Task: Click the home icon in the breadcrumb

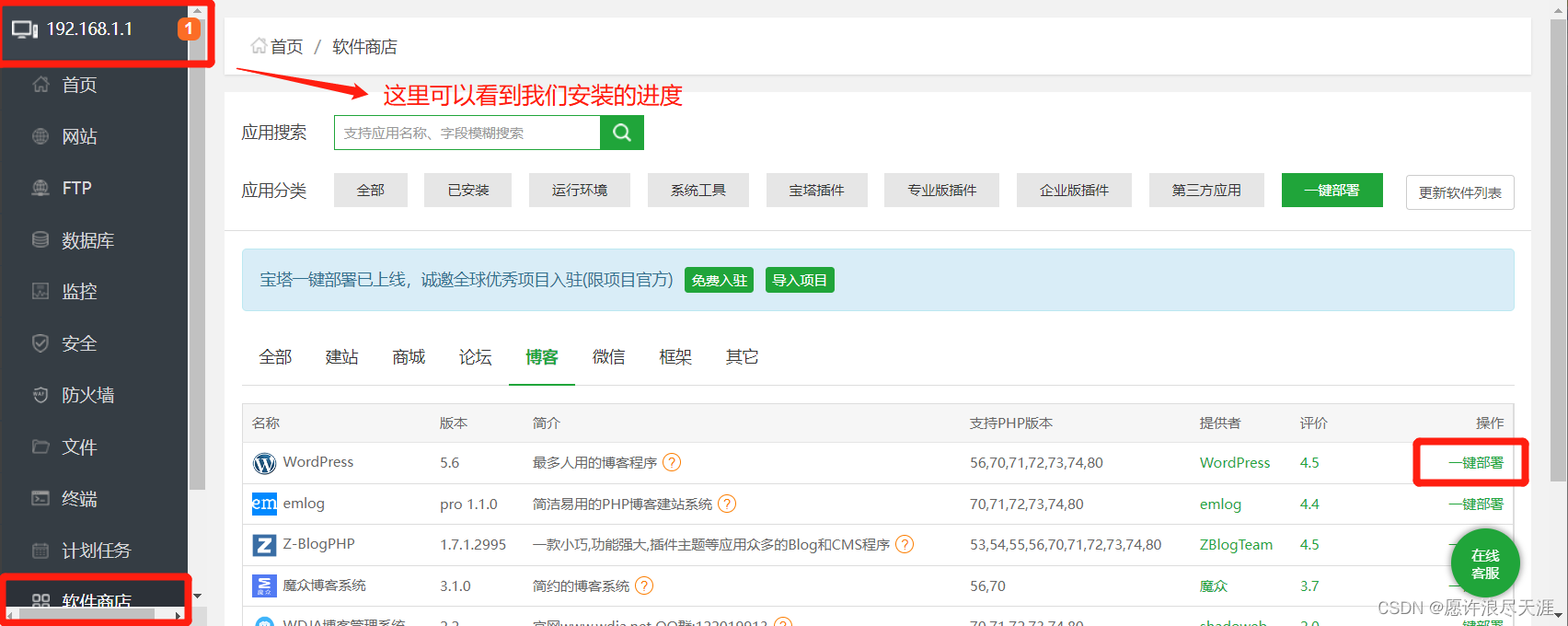Action: click(259, 46)
